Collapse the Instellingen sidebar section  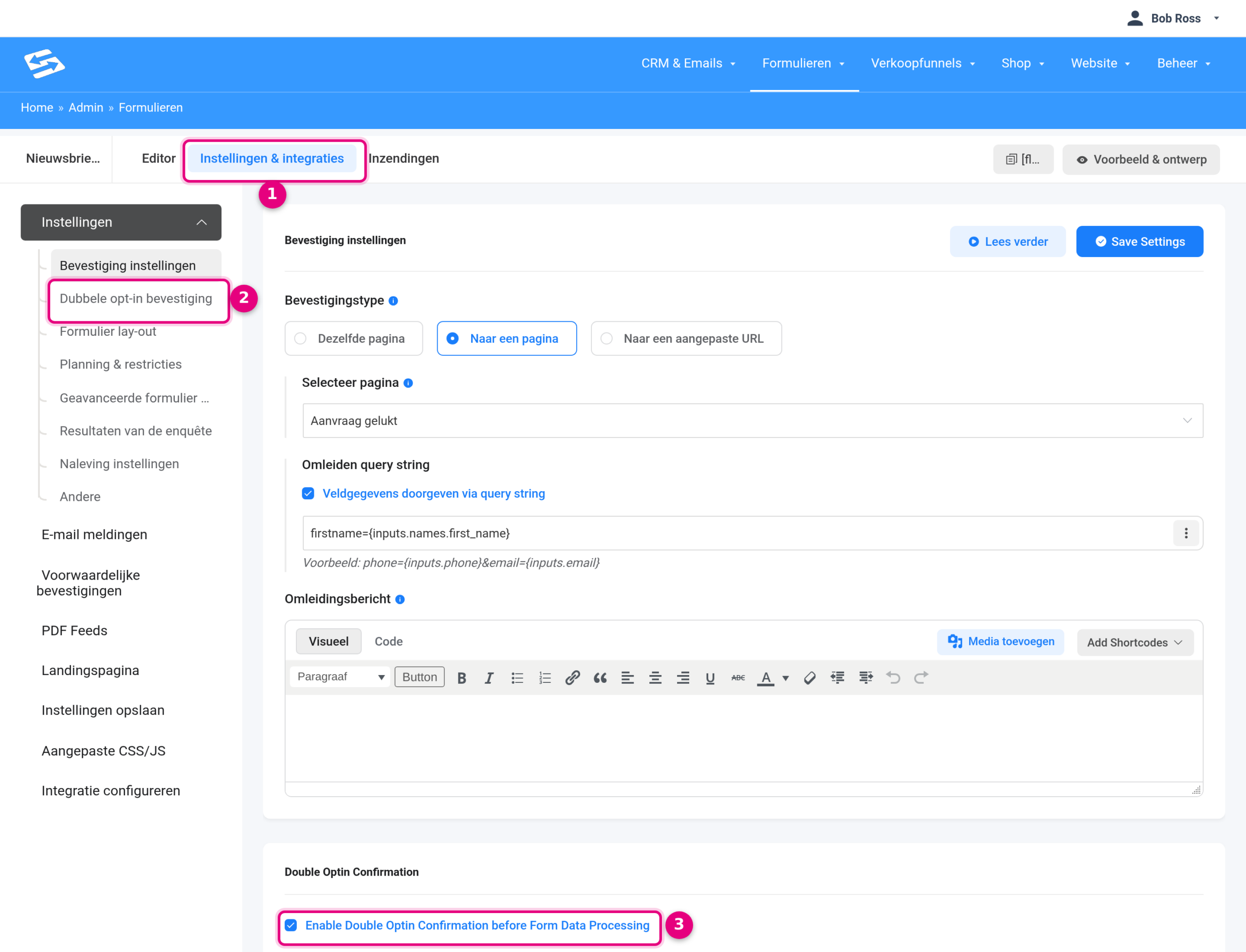point(121,222)
